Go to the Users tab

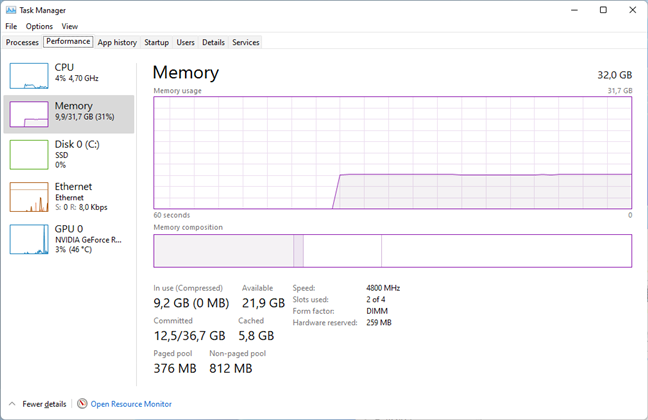point(186,42)
